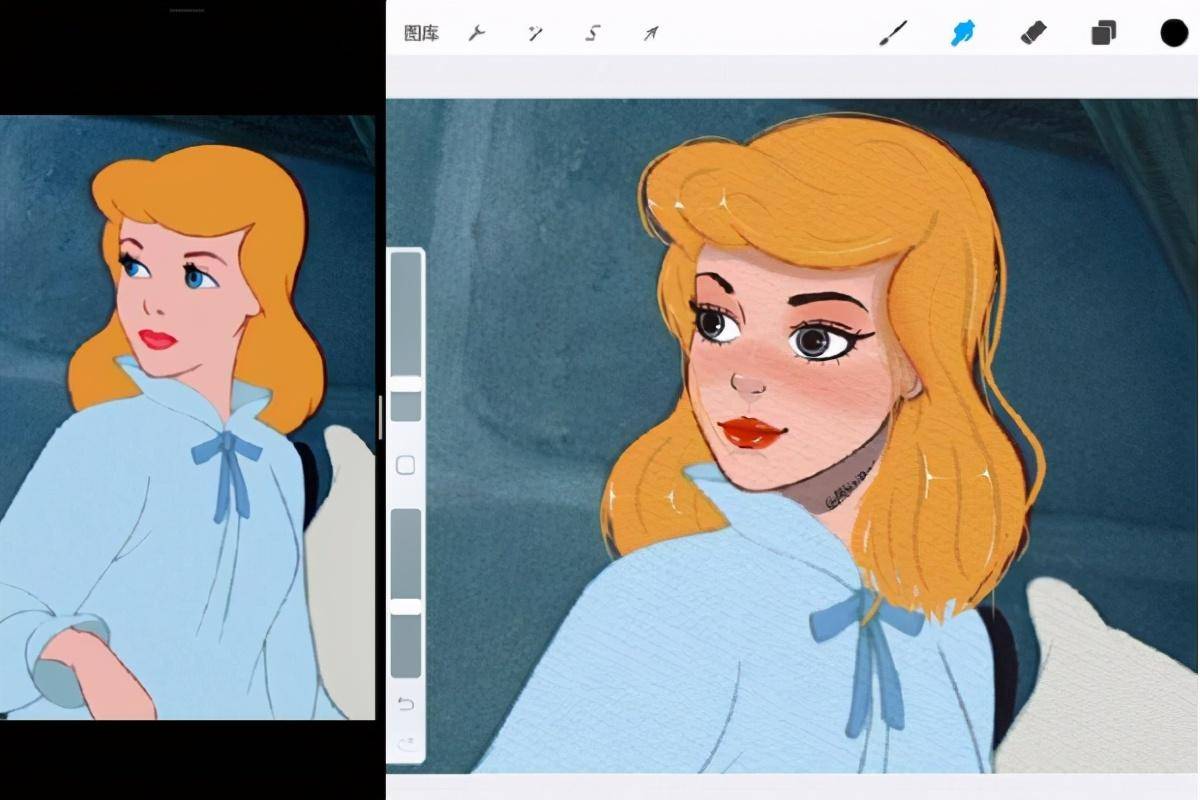Return to gallery via 图库 button
The image size is (1200, 800).
(421, 33)
